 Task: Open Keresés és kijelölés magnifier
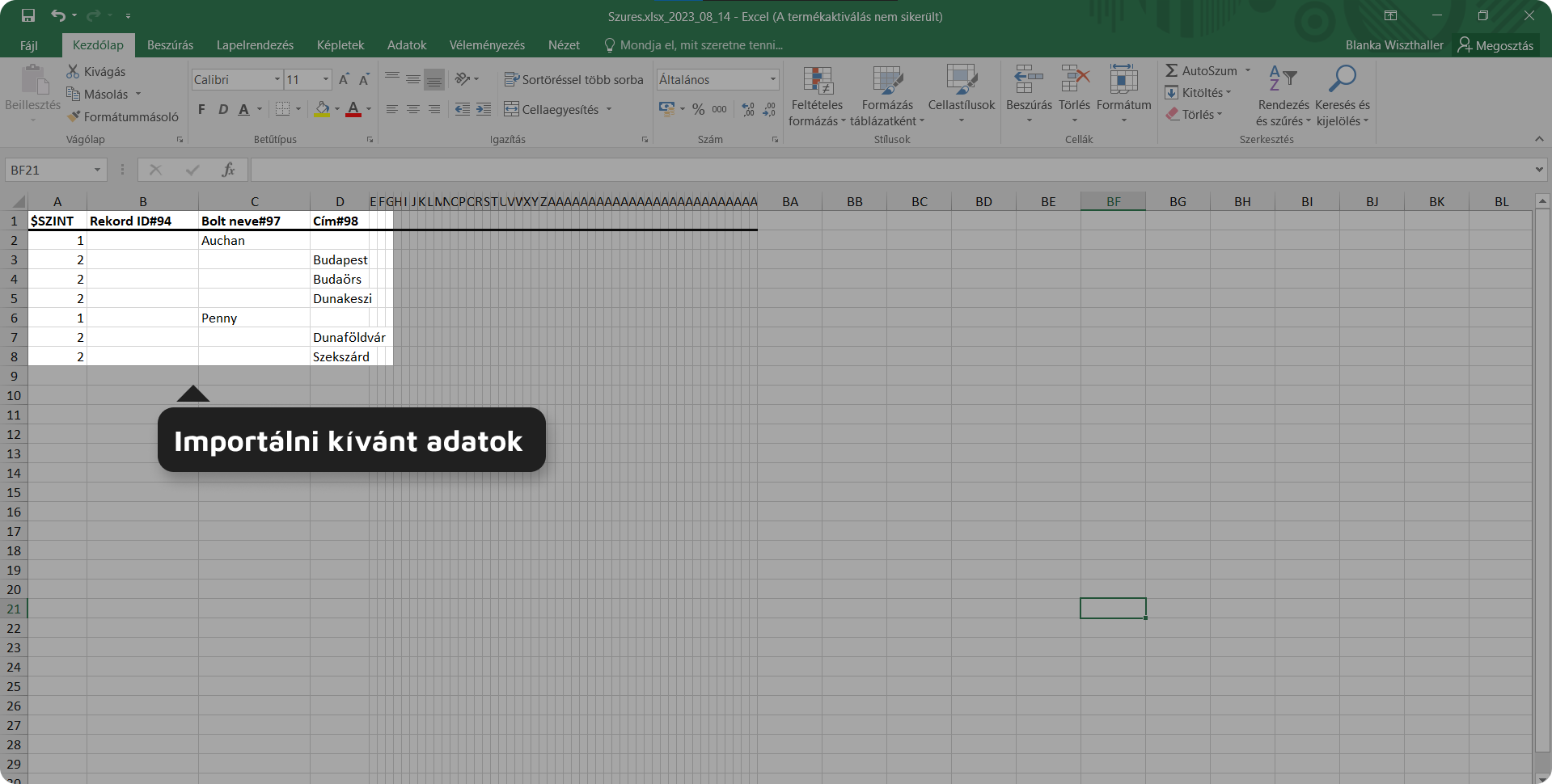(1343, 79)
